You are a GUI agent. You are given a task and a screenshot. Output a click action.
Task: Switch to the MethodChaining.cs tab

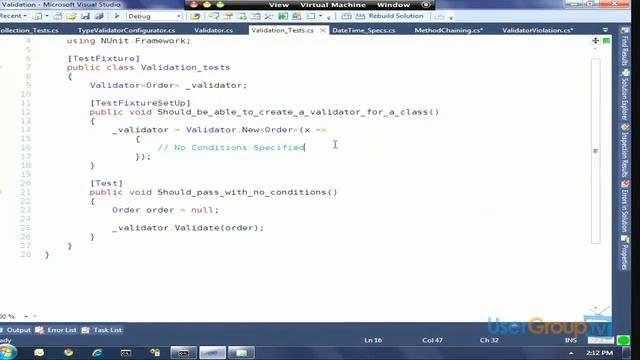(x=449, y=30)
